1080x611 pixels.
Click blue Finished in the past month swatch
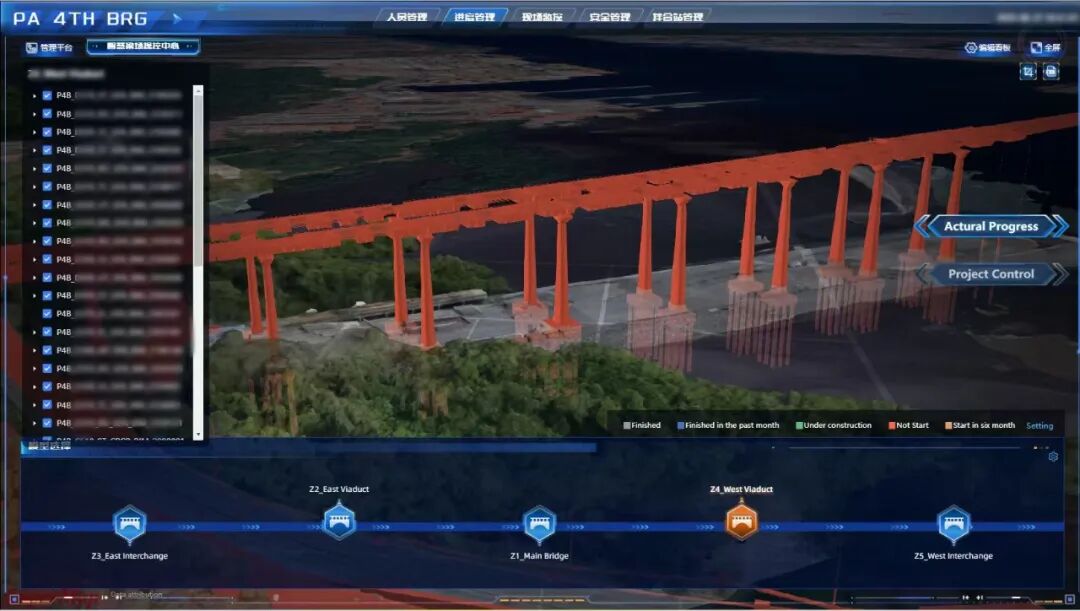tap(681, 425)
